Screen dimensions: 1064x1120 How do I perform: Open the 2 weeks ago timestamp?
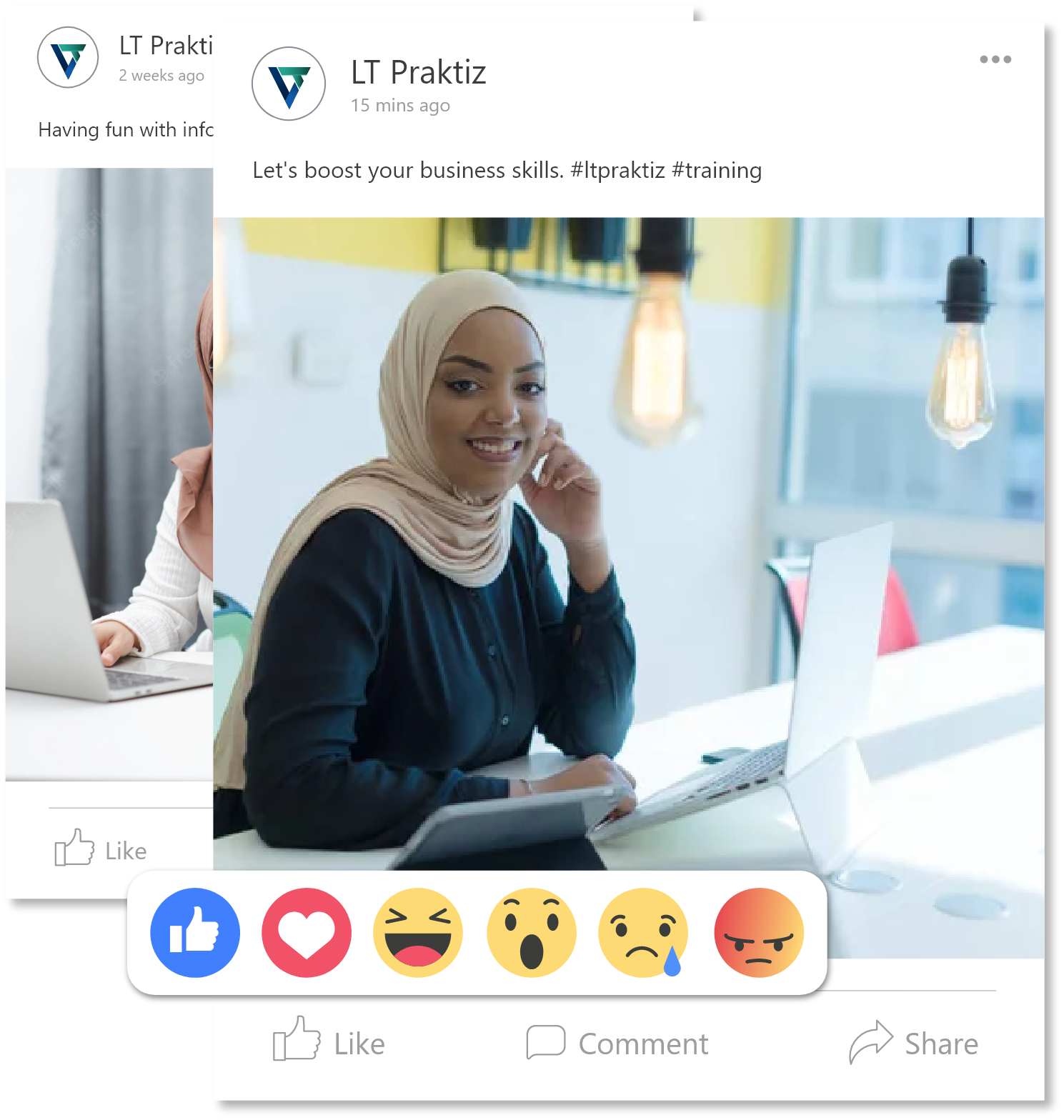pos(161,75)
